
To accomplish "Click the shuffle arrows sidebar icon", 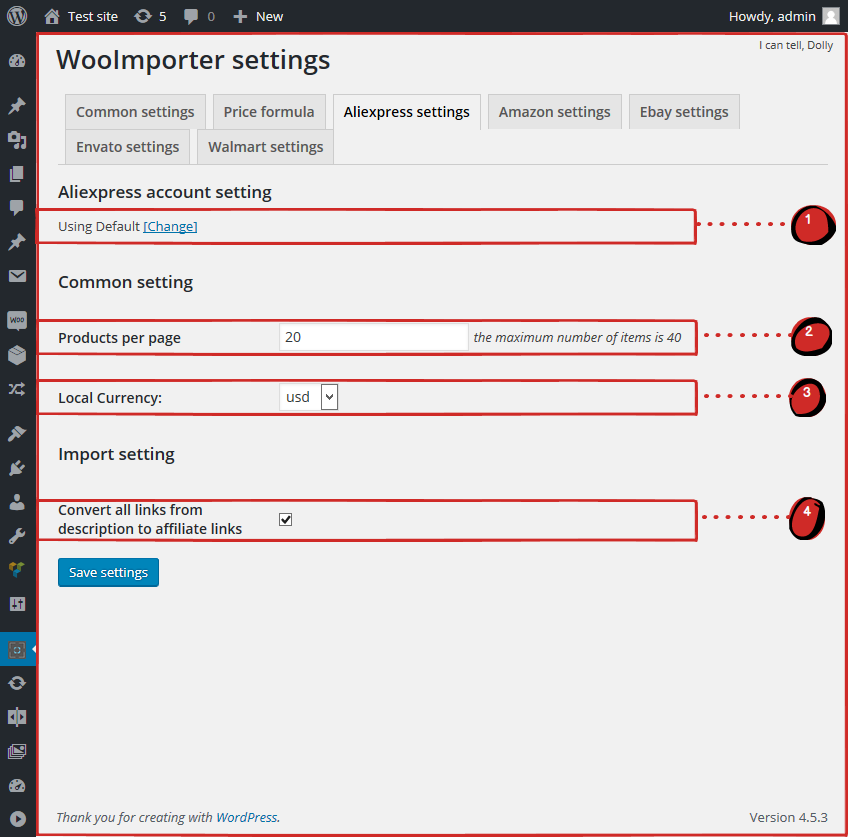I will pos(17,389).
